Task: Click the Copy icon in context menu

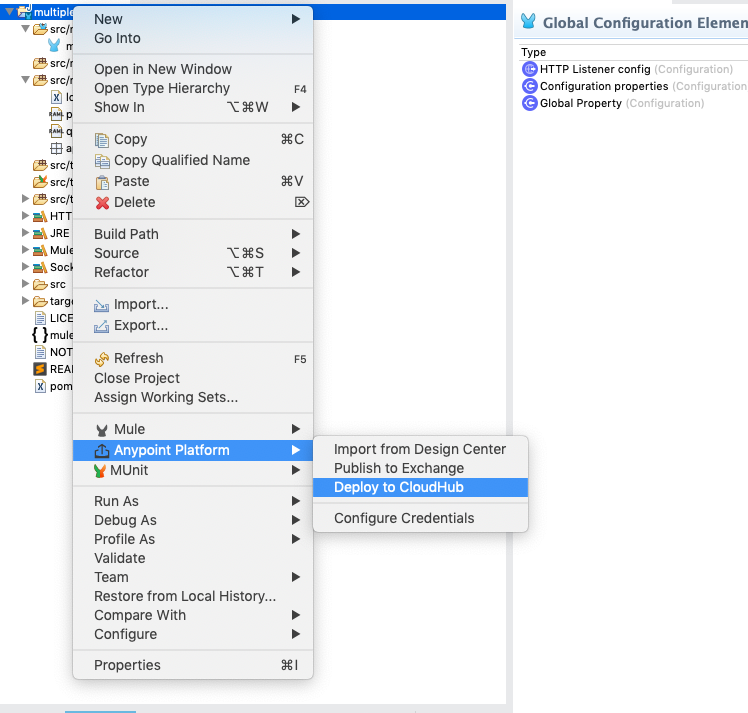Action: [102, 140]
